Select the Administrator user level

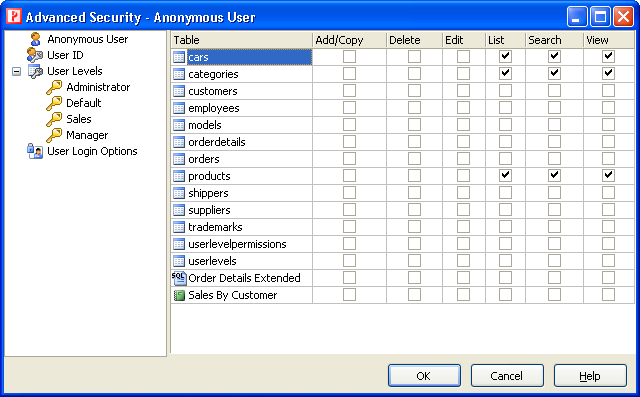click(x=98, y=87)
